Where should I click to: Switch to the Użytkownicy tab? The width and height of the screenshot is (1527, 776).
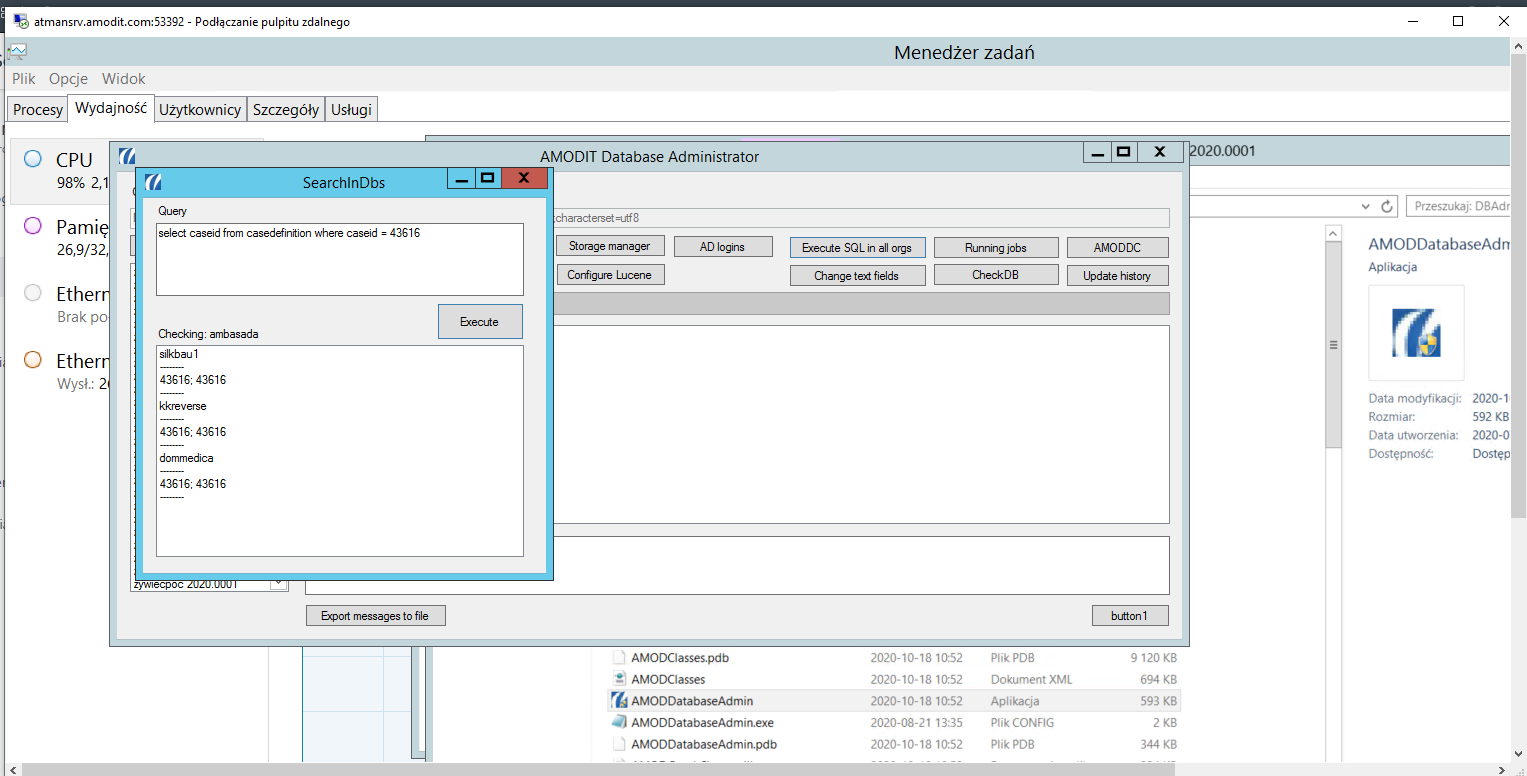tap(200, 109)
